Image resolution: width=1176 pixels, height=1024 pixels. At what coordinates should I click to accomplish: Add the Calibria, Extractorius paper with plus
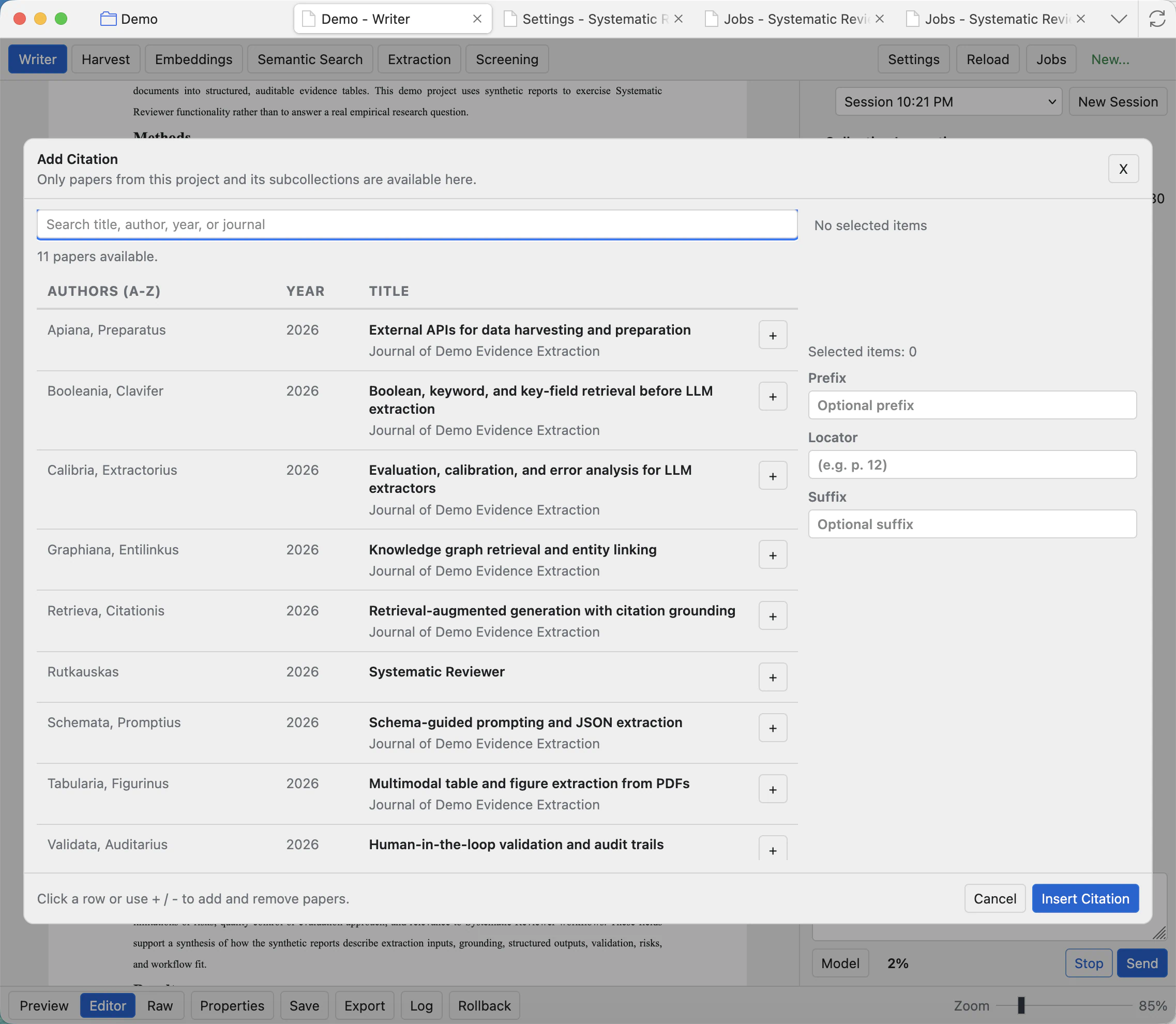coord(773,476)
